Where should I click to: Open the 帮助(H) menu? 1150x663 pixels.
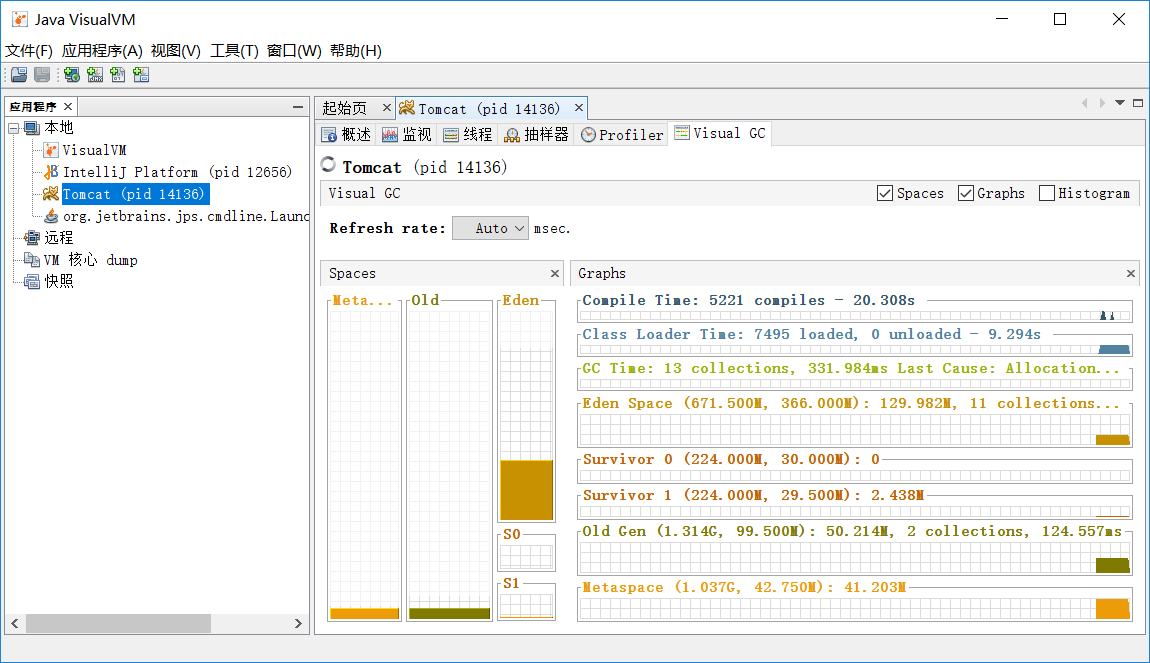(356, 51)
